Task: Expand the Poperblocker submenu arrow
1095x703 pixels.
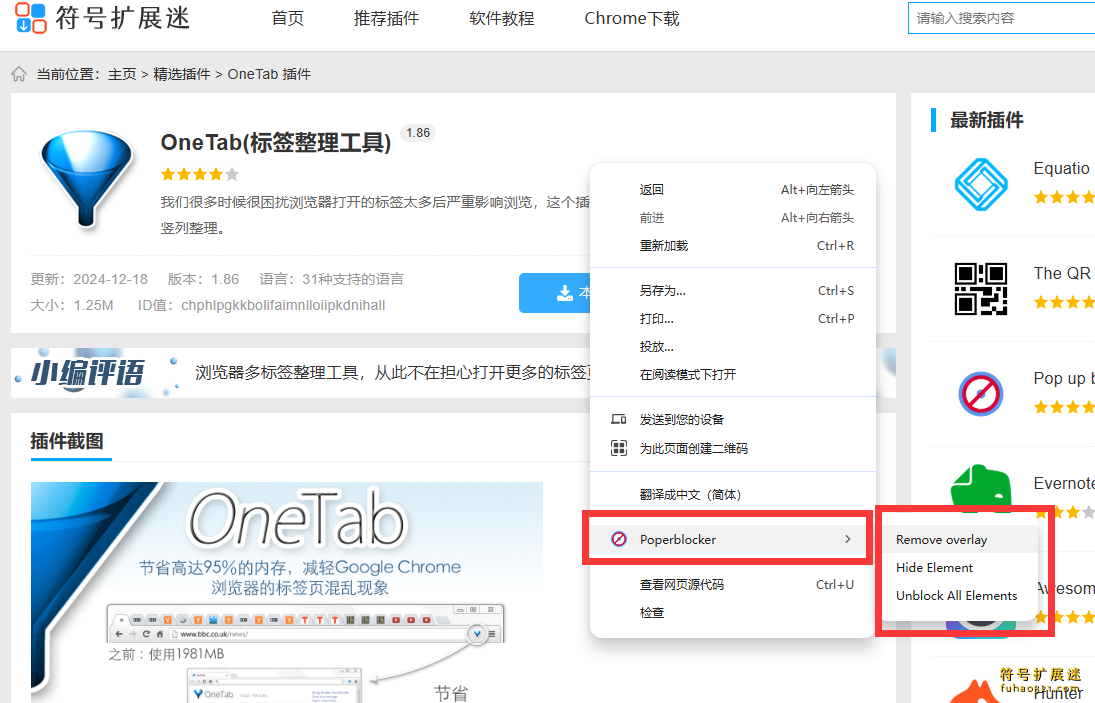Action: click(847, 539)
